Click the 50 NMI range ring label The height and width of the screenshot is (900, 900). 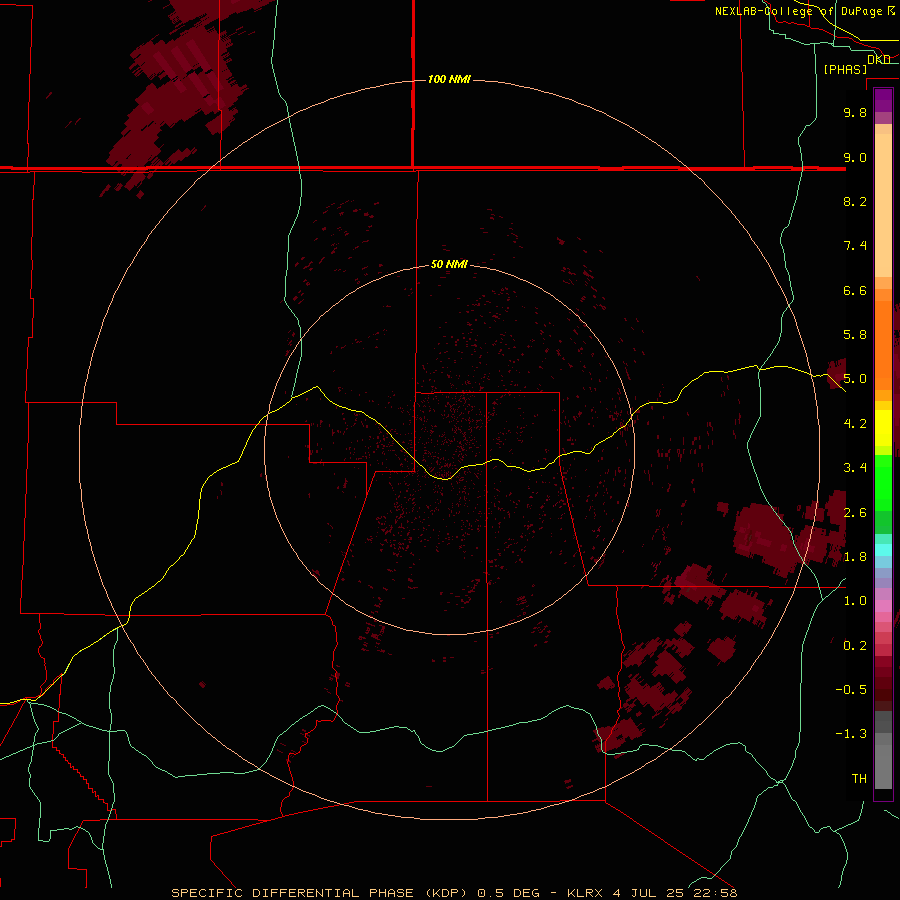point(449,264)
